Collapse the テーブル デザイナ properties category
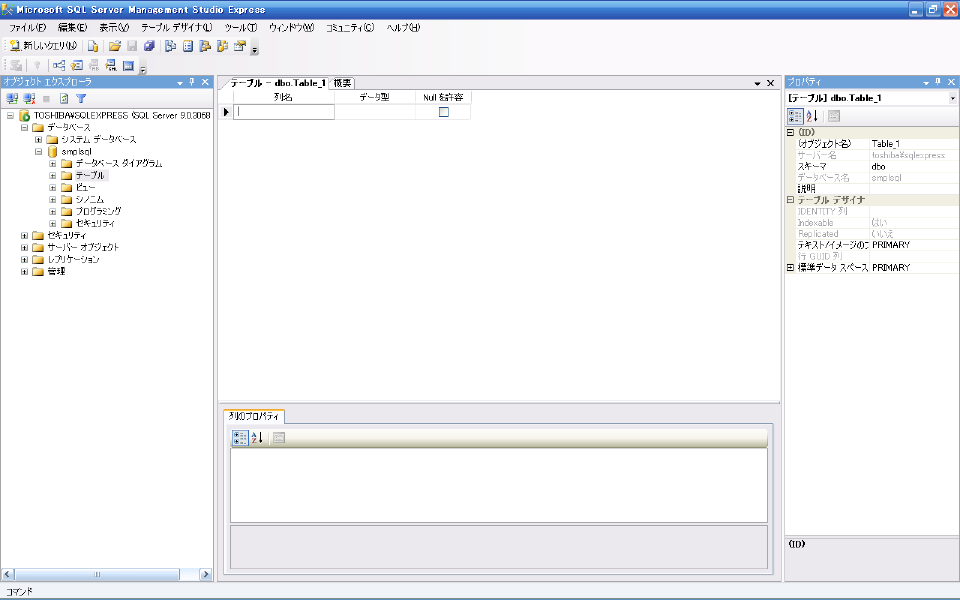 [790, 200]
